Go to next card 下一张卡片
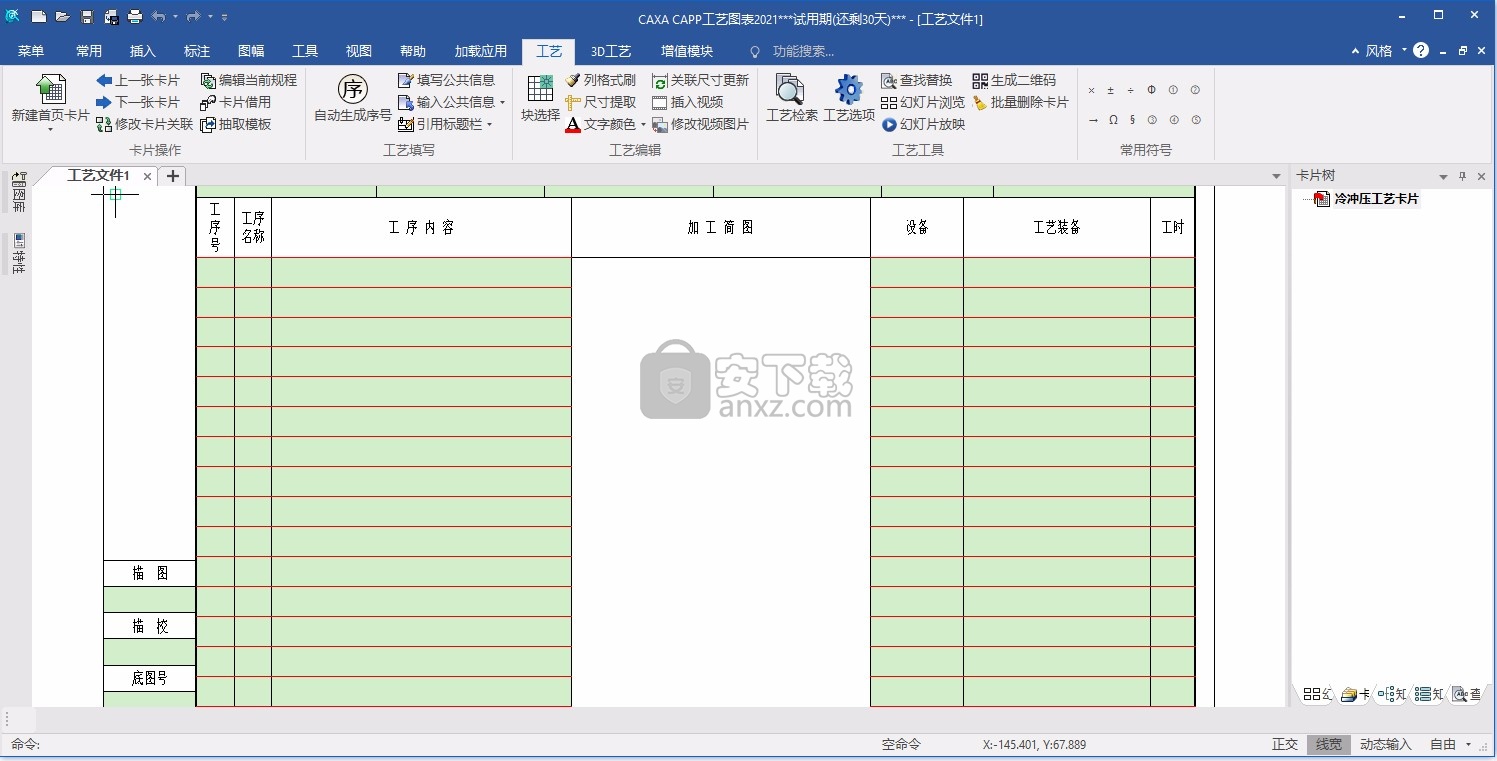 tap(138, 102)
